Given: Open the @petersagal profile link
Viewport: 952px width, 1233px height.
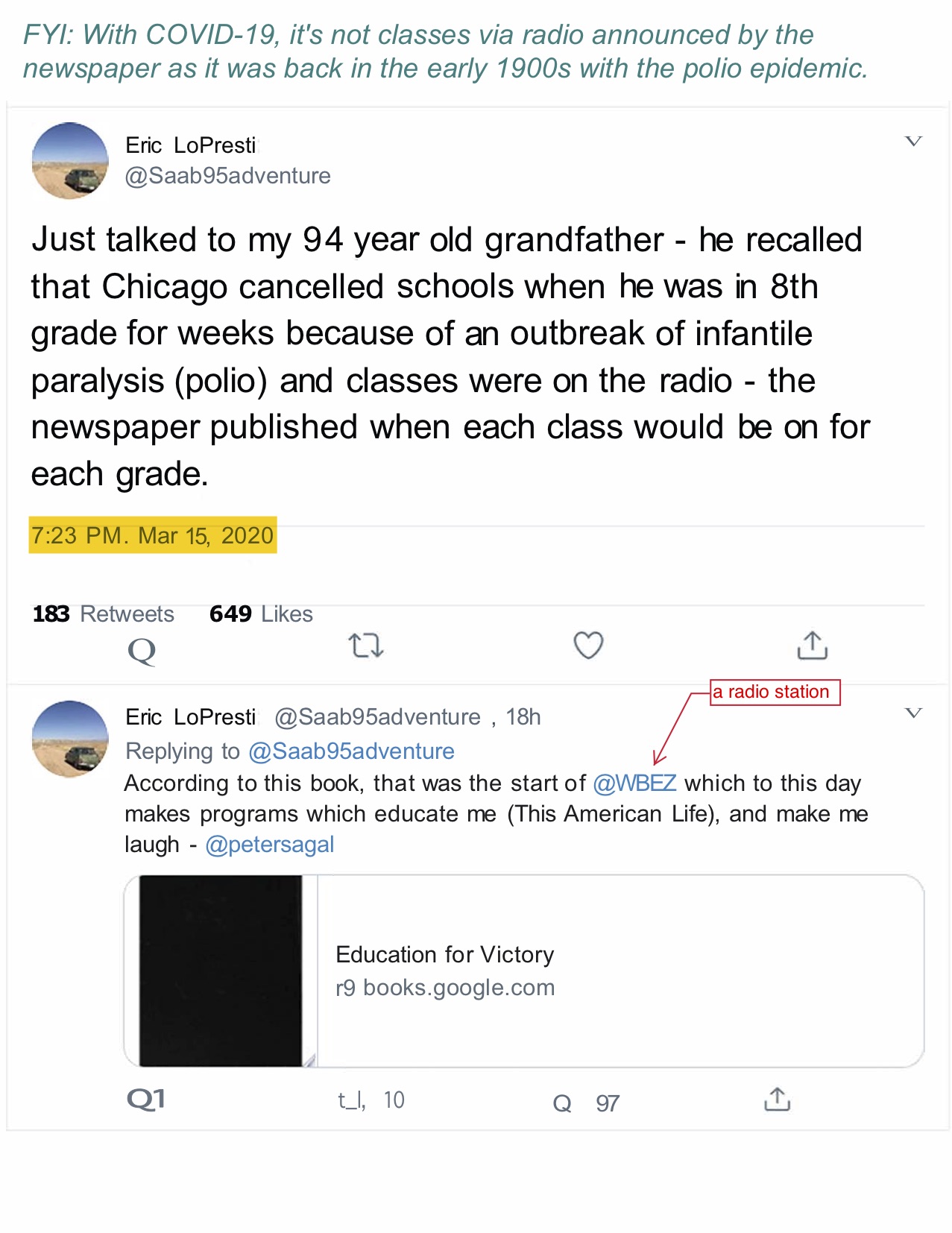Looking at the screenshot, I should (270, 844).
